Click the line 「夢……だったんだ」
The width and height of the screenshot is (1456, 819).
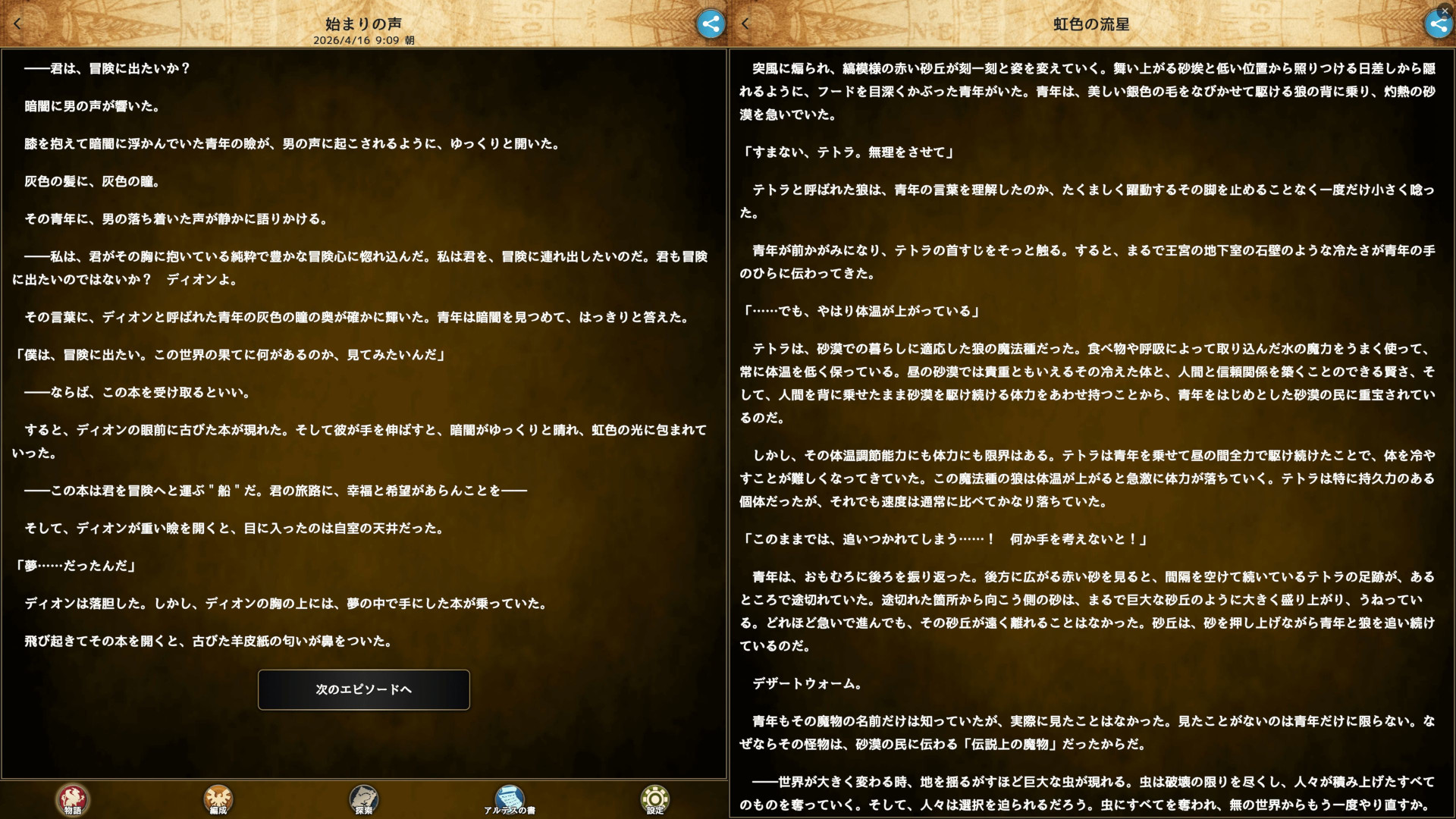[76, 566]
